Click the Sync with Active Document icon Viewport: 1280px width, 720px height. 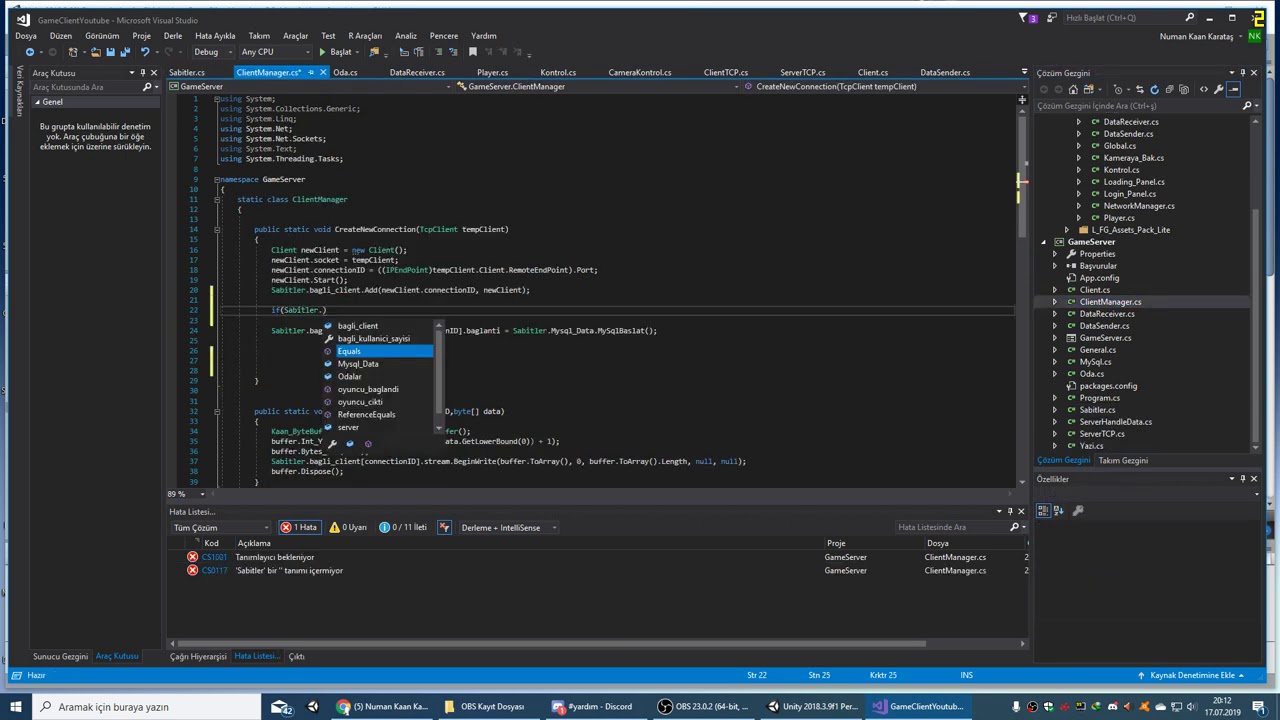tap(1140, 89)
